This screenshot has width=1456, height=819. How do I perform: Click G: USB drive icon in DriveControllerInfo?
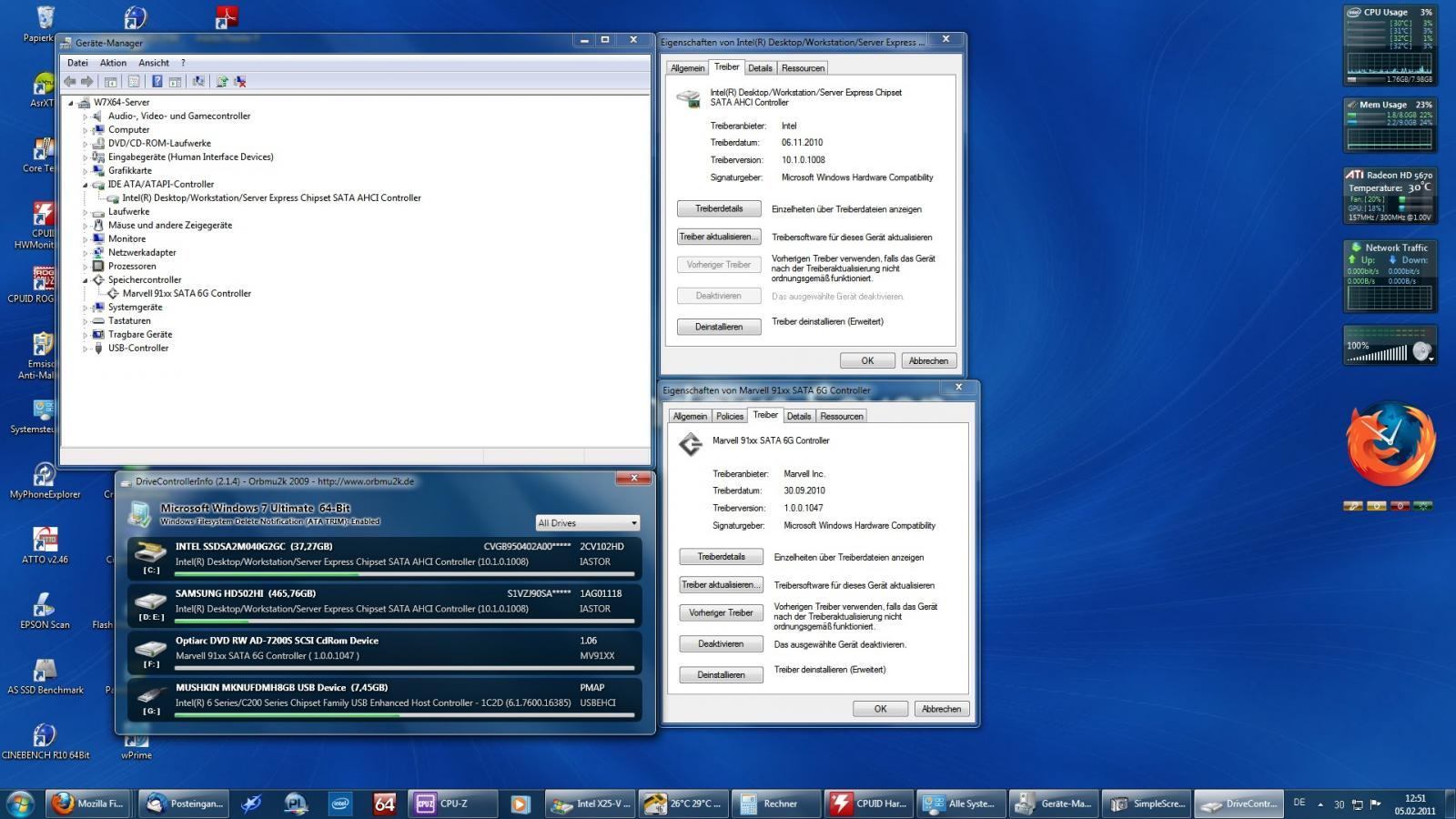pyautogui.click(x=151, y=693)
